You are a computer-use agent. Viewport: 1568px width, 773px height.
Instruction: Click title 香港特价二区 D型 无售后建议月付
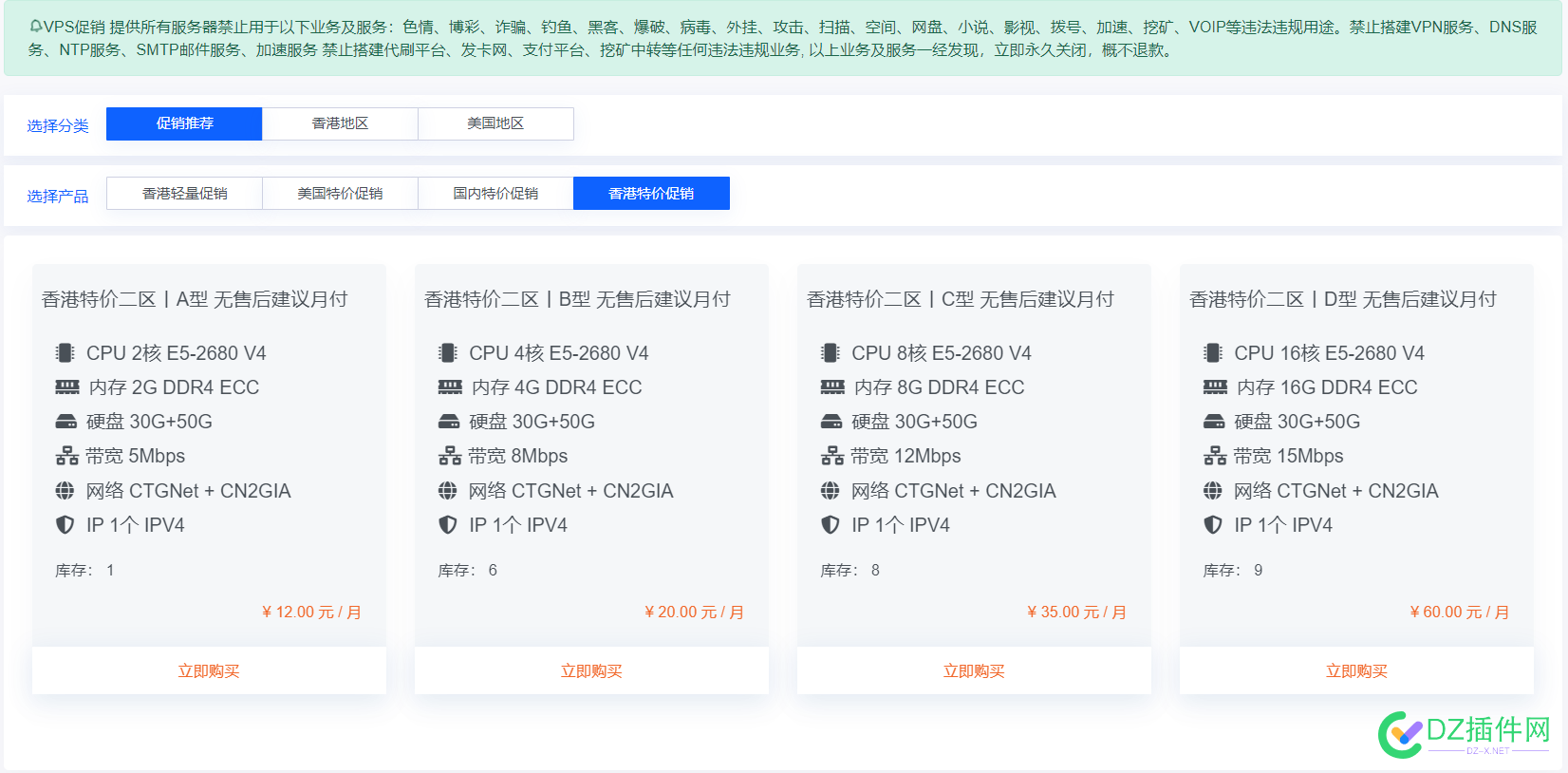tap(1342, 300)
